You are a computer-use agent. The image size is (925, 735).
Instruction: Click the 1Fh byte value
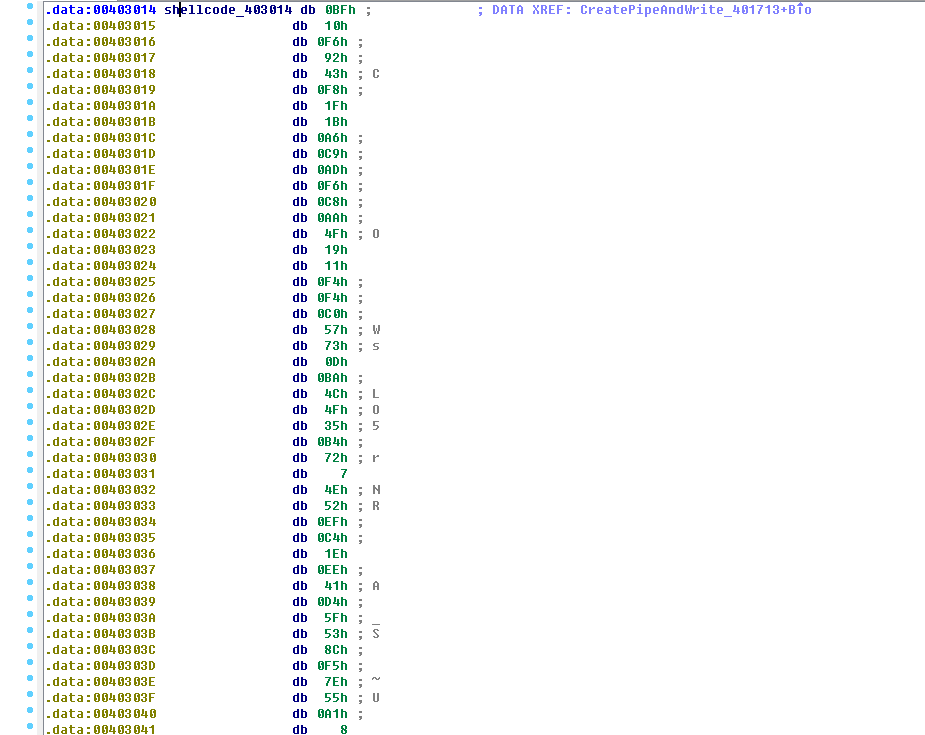coord(336,106)
